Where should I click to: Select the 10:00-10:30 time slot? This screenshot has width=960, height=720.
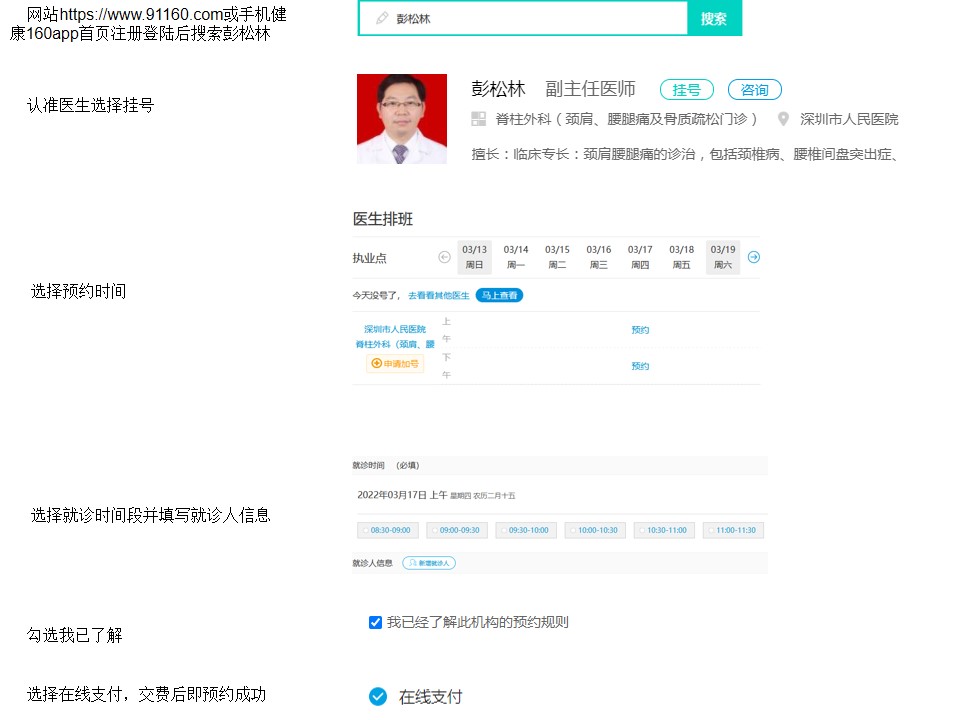[594, 530]
